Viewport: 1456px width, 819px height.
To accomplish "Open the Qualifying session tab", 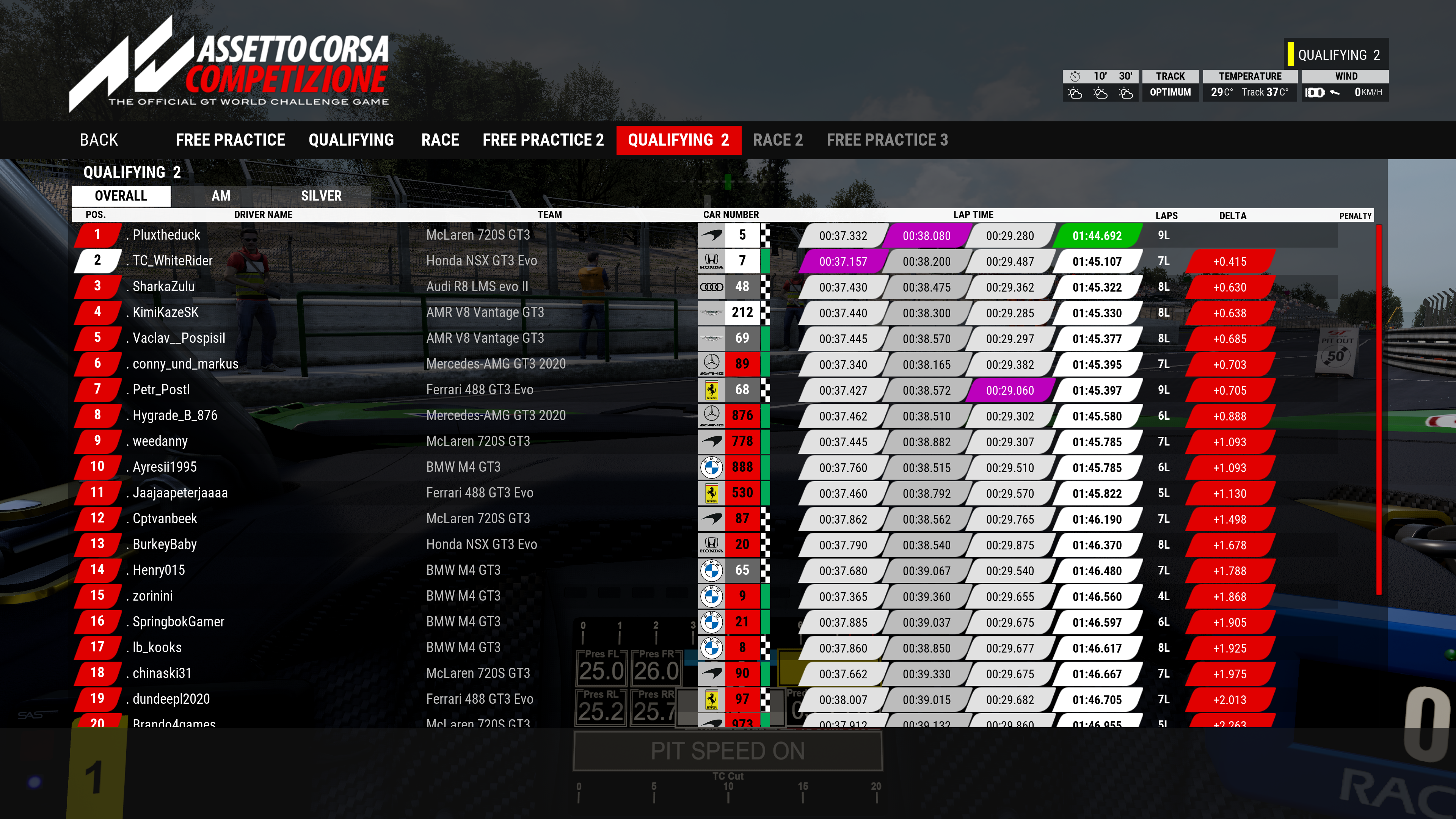I will (351, 140).
